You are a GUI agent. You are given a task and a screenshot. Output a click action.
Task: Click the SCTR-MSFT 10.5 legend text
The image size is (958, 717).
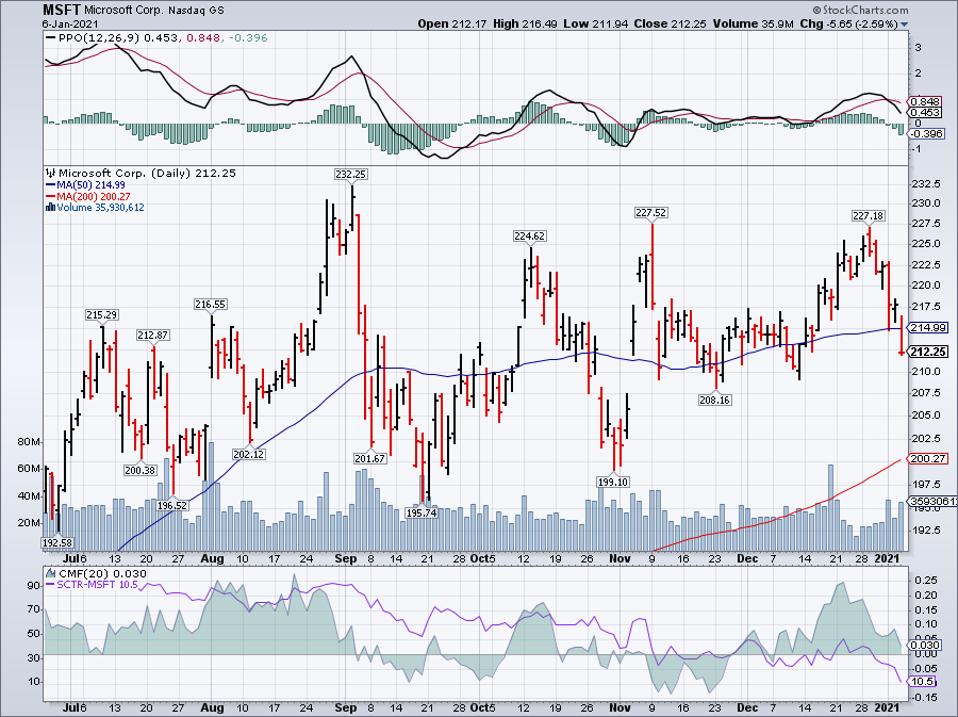(x=98, y=585)
